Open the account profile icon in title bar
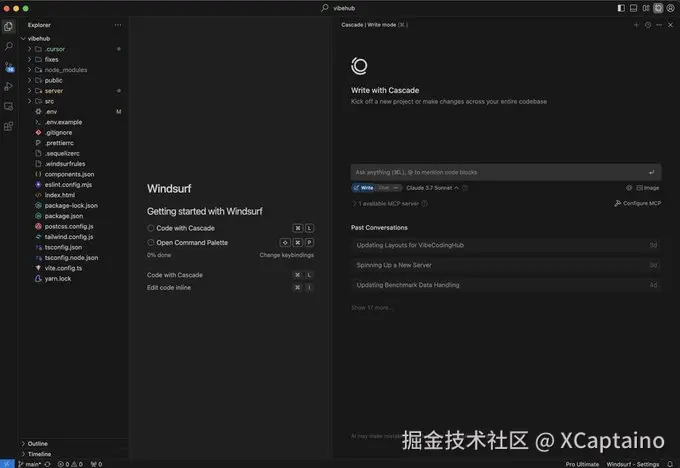Image resolution: width=680 pixels, height=468 pixels. pyautogui.click(x=670, y=8)
